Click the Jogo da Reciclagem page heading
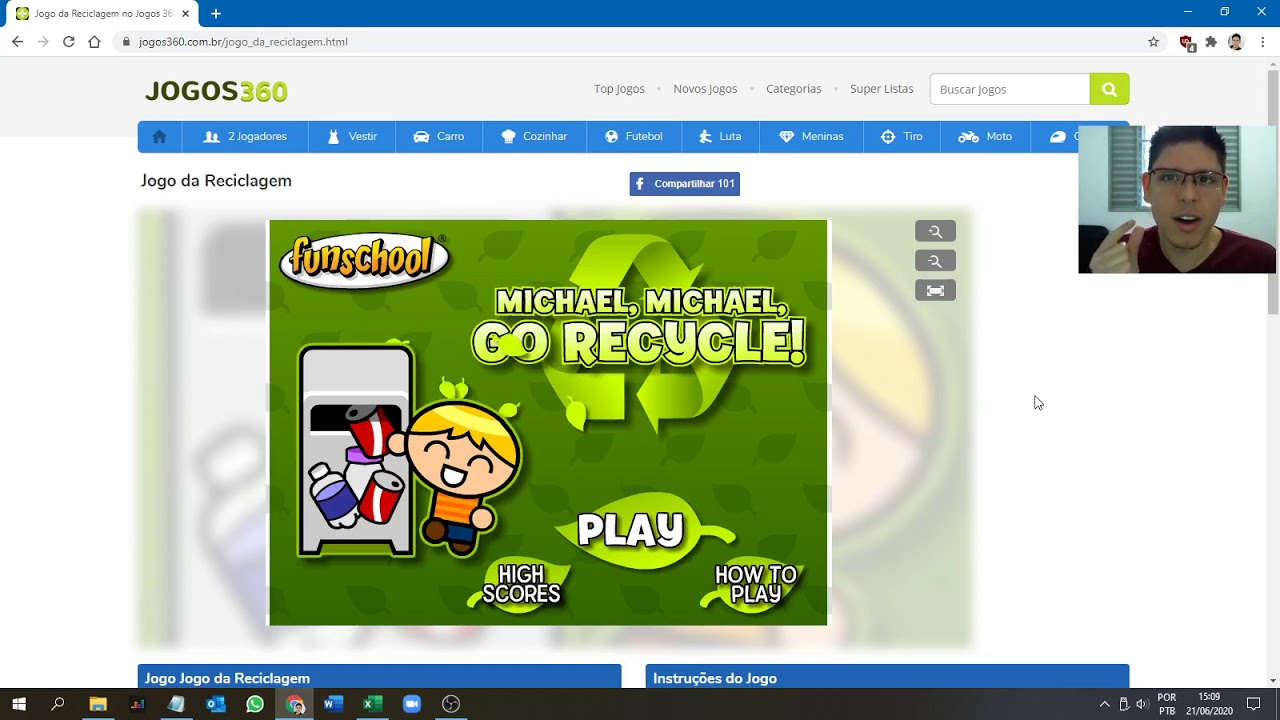1280x720 pixels. (x=216, y=181)
